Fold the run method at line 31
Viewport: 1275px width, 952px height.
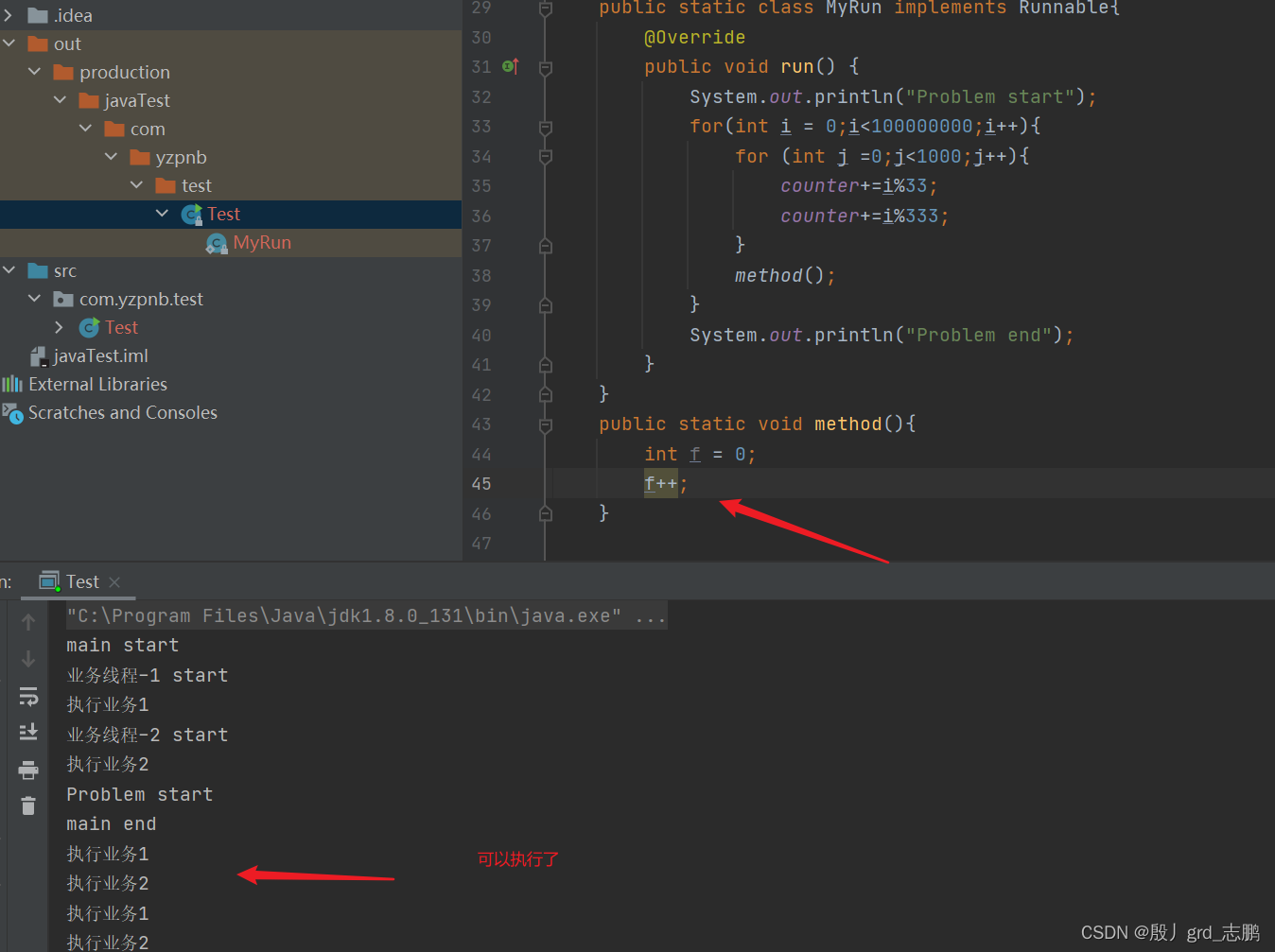(x=546, y=68)
